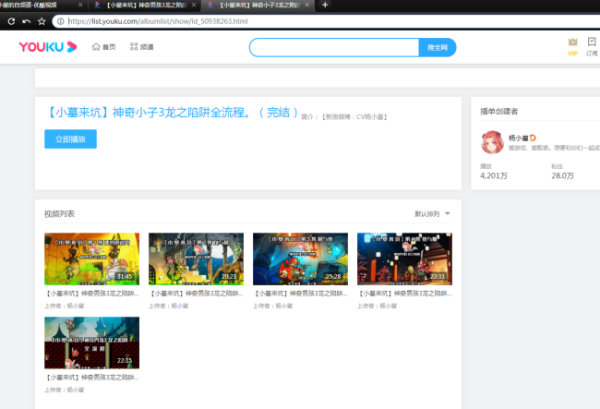Bookmark page with the star icon
The image size is (600, 409).
point(41,20)
